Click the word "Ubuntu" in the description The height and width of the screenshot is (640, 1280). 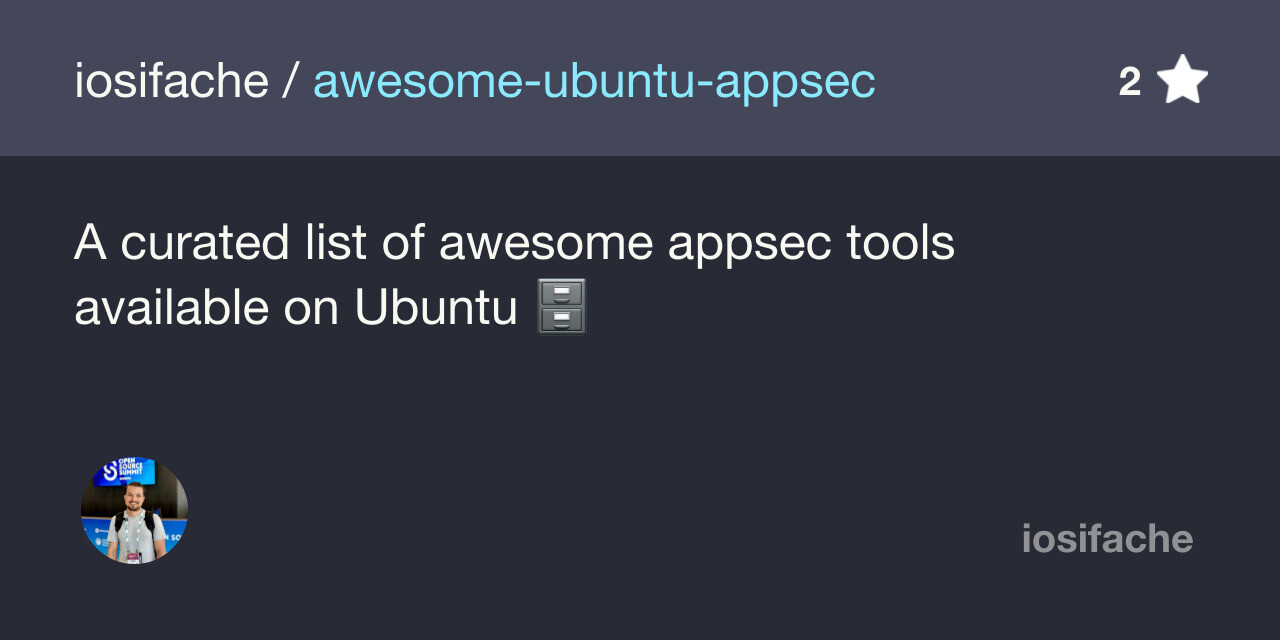coord(436,308)
